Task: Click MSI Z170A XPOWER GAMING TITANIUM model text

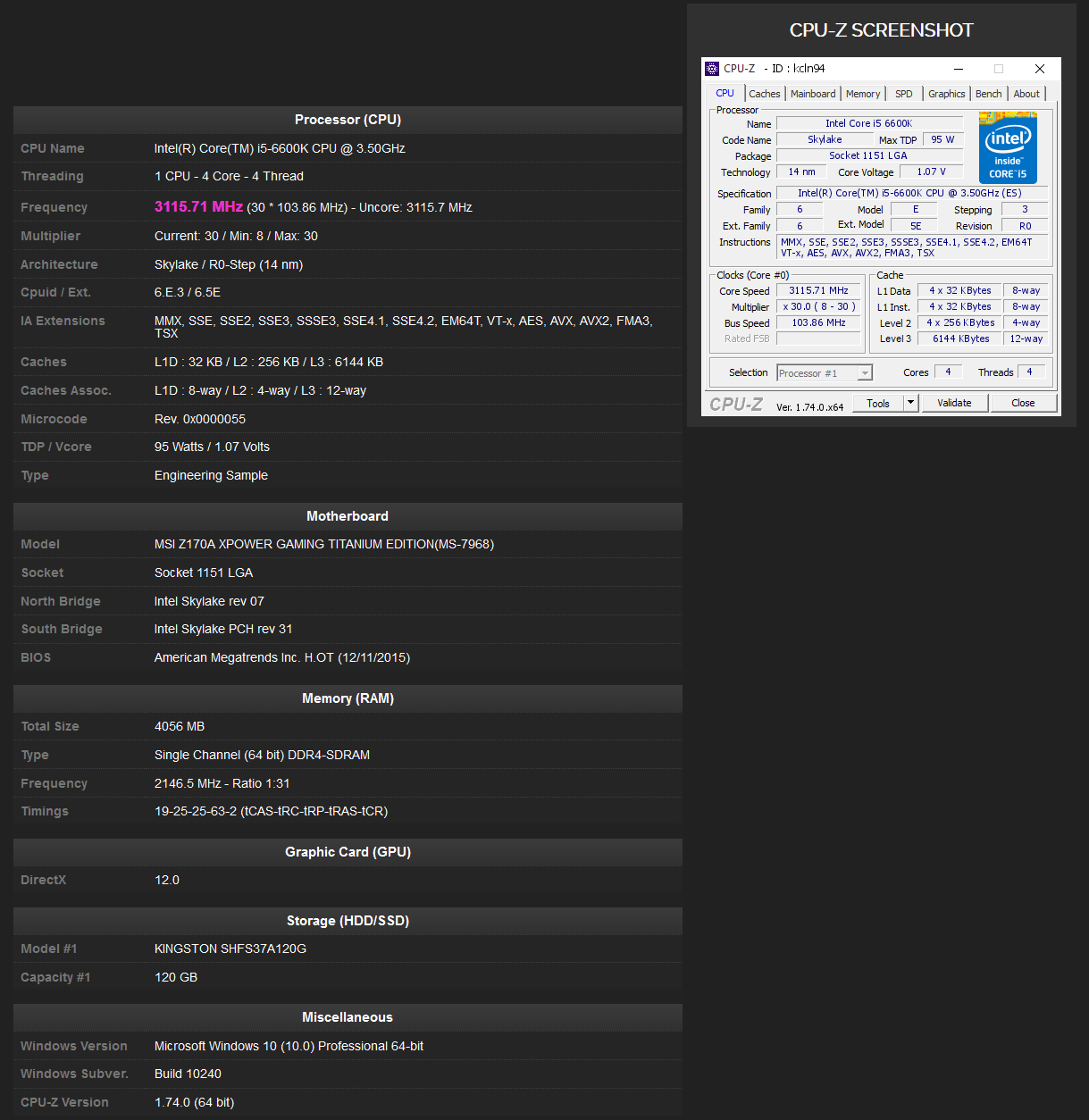Action: coord(324,544)
